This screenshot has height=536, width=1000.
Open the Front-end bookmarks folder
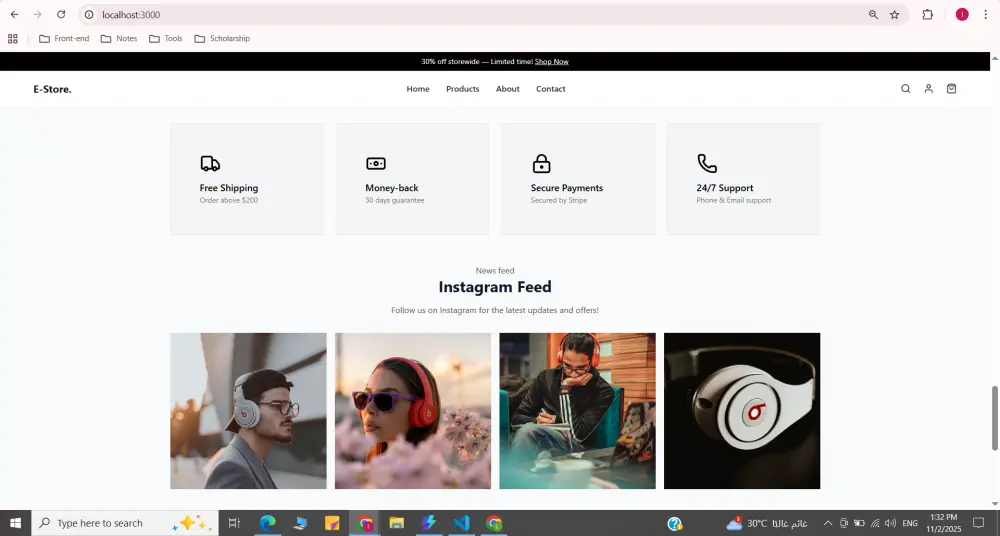click(x=64, y=38)
